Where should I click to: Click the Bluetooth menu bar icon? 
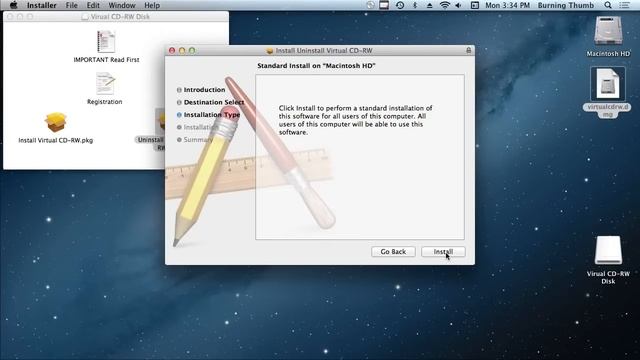pyautogui.click(x=415, y=5)
